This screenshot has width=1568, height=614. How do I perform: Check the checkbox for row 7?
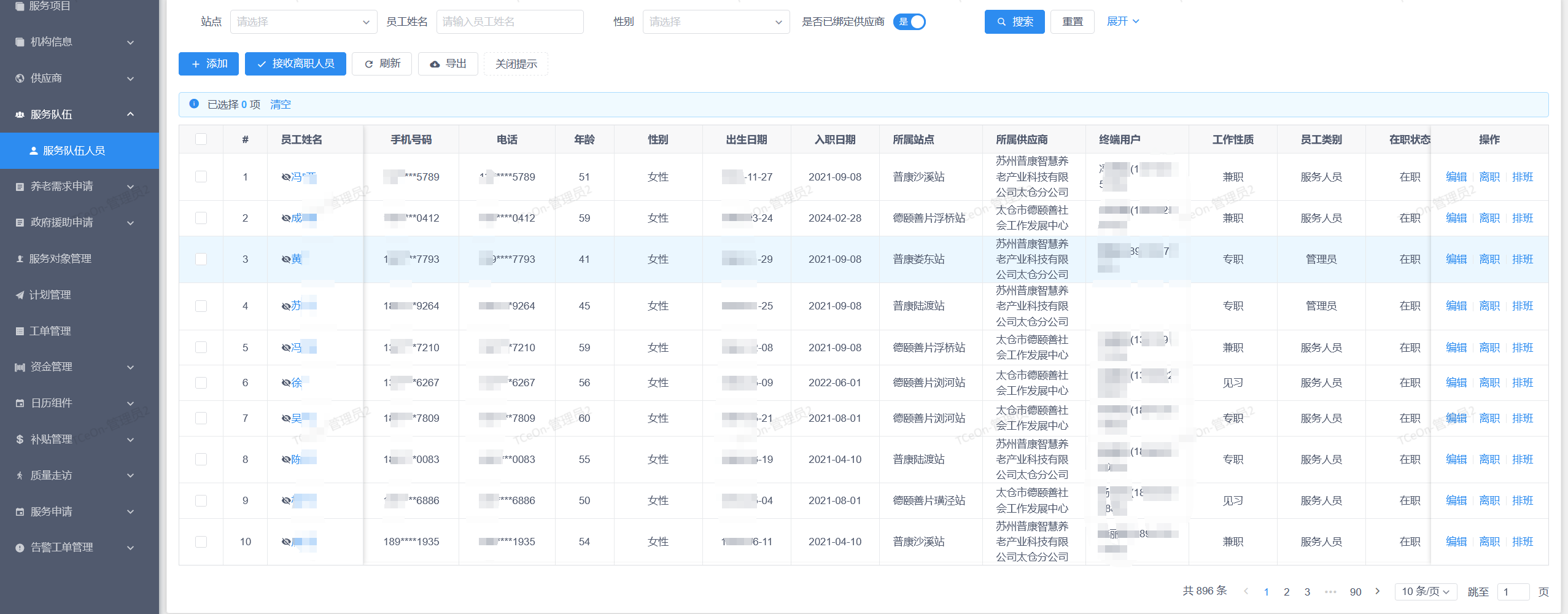[201, 418]
